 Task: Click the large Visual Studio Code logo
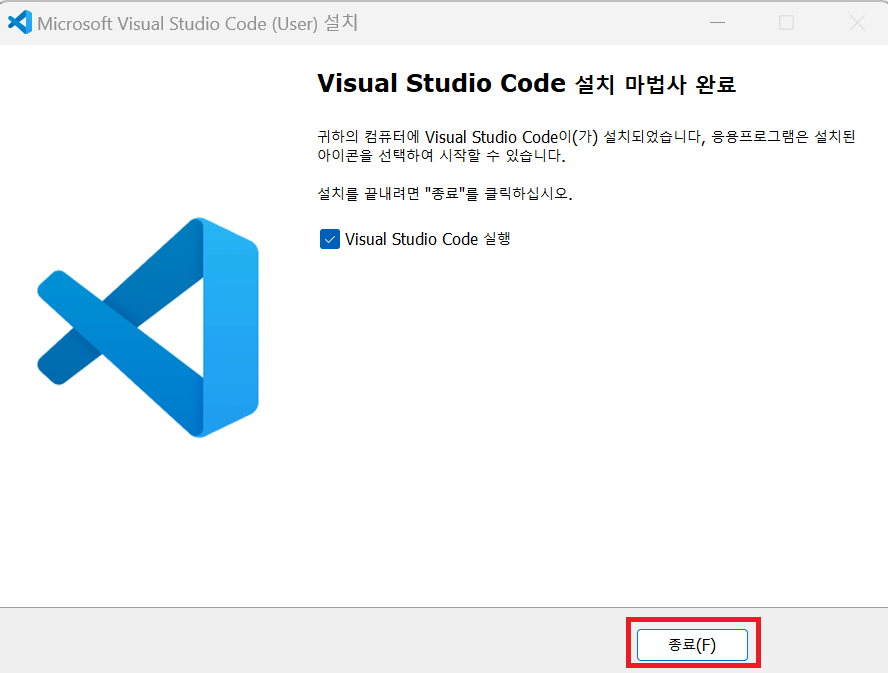(148, 327)
